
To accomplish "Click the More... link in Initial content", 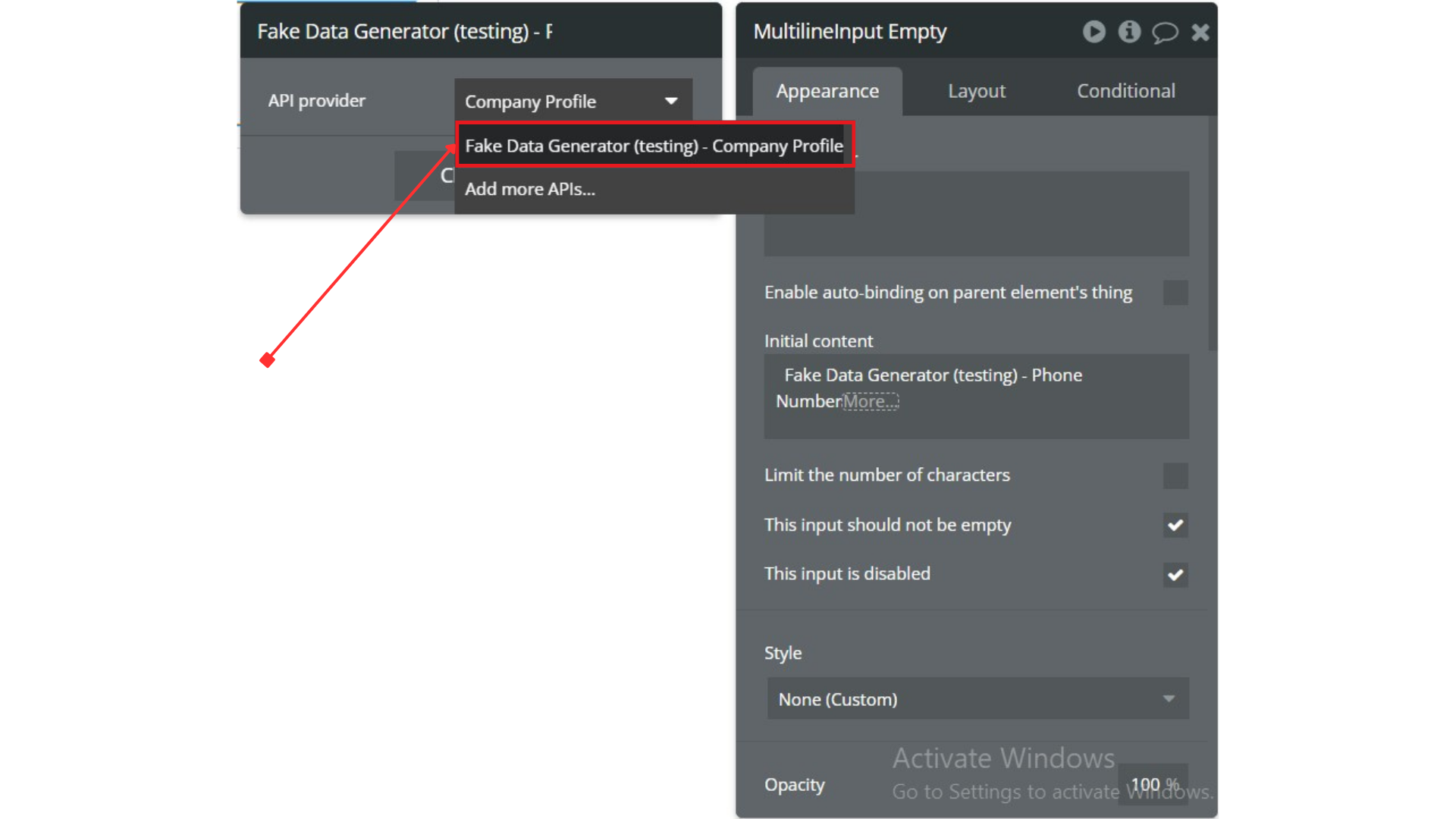I will [871, 401].
